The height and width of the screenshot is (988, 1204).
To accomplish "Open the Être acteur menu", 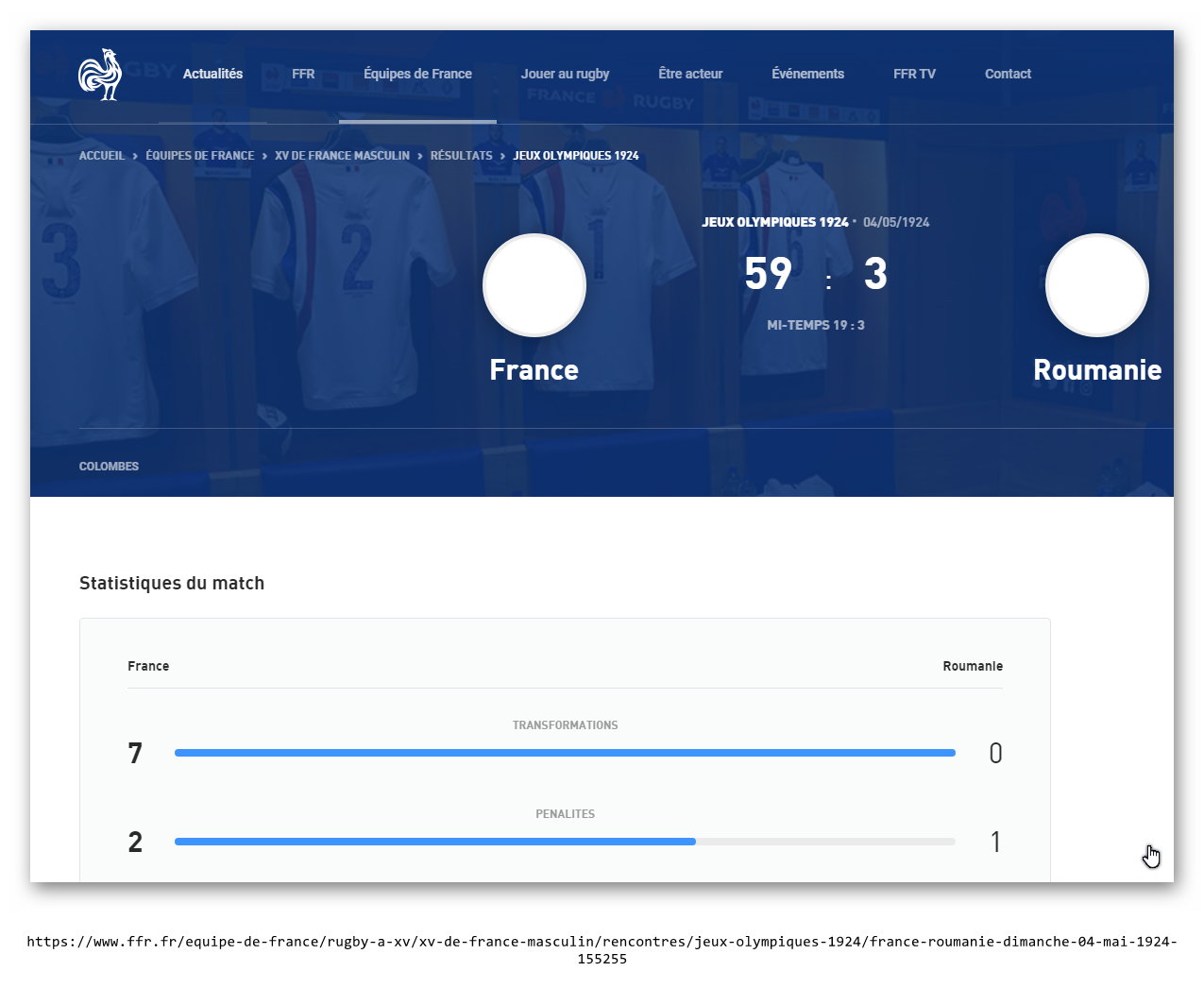I will click(690, 74).
